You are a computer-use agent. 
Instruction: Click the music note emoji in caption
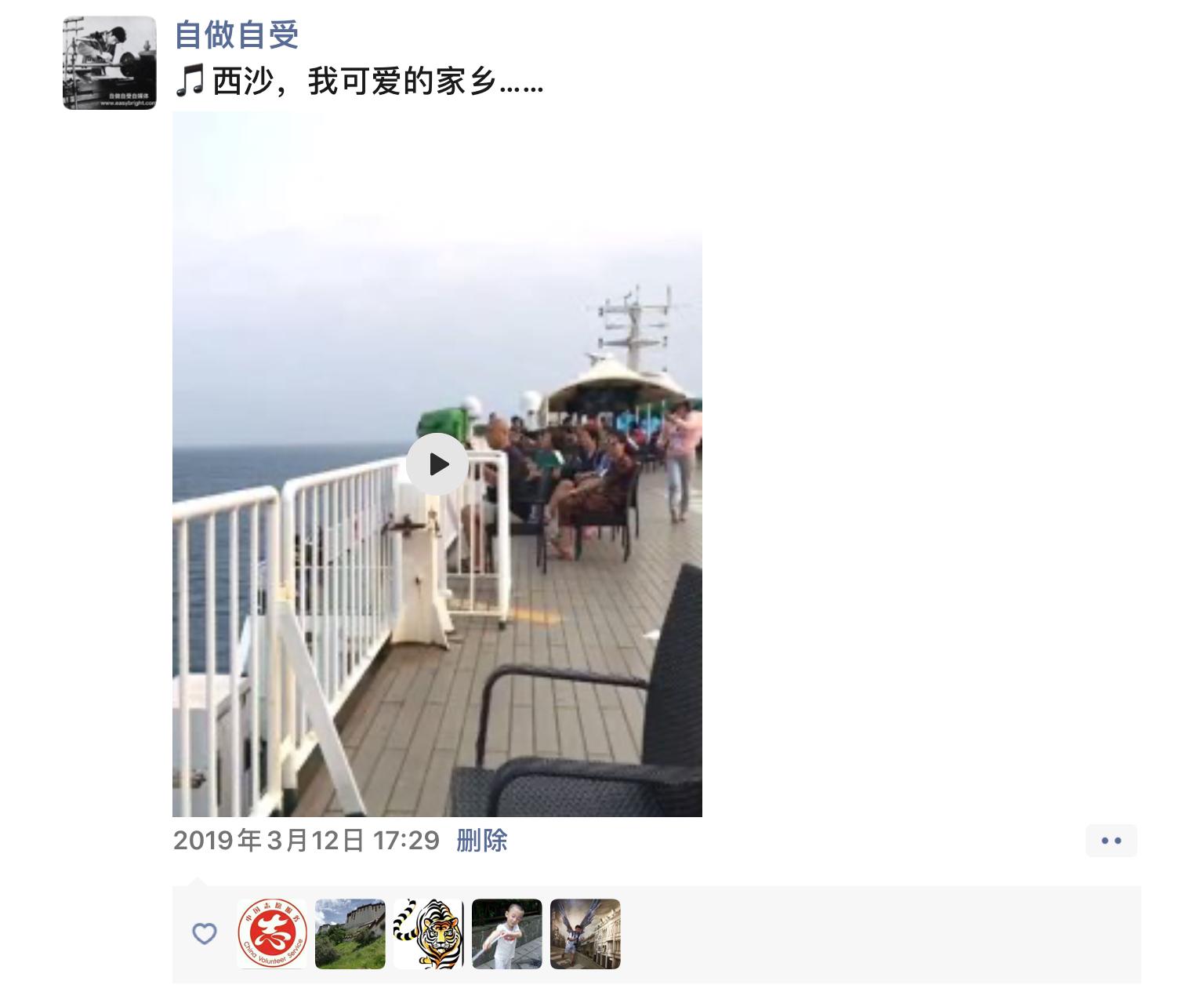coord(190,82)
